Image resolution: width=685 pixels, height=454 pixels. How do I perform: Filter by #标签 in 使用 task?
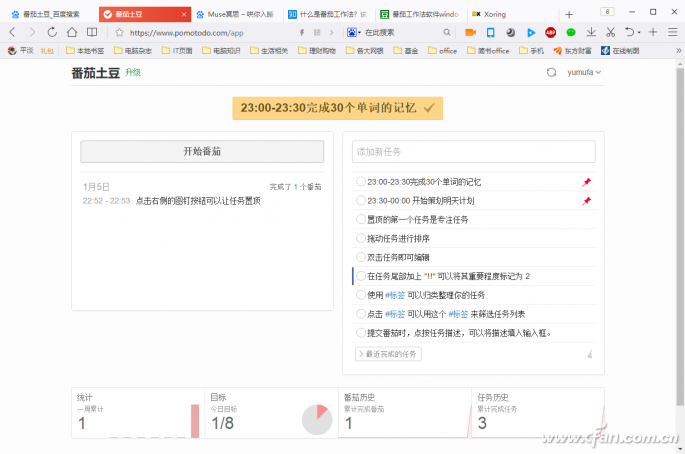point(395,295)
